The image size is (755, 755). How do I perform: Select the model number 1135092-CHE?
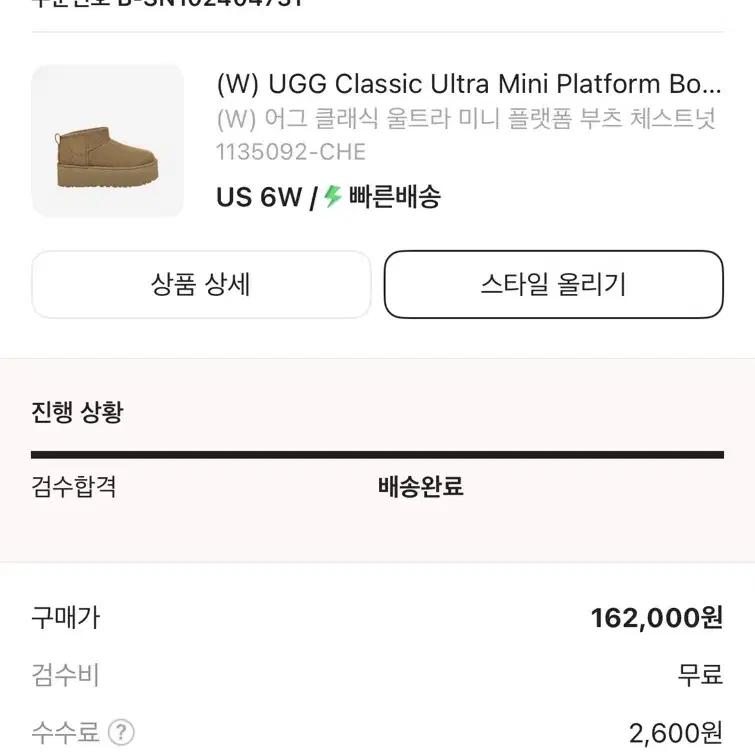click(291, 152)
